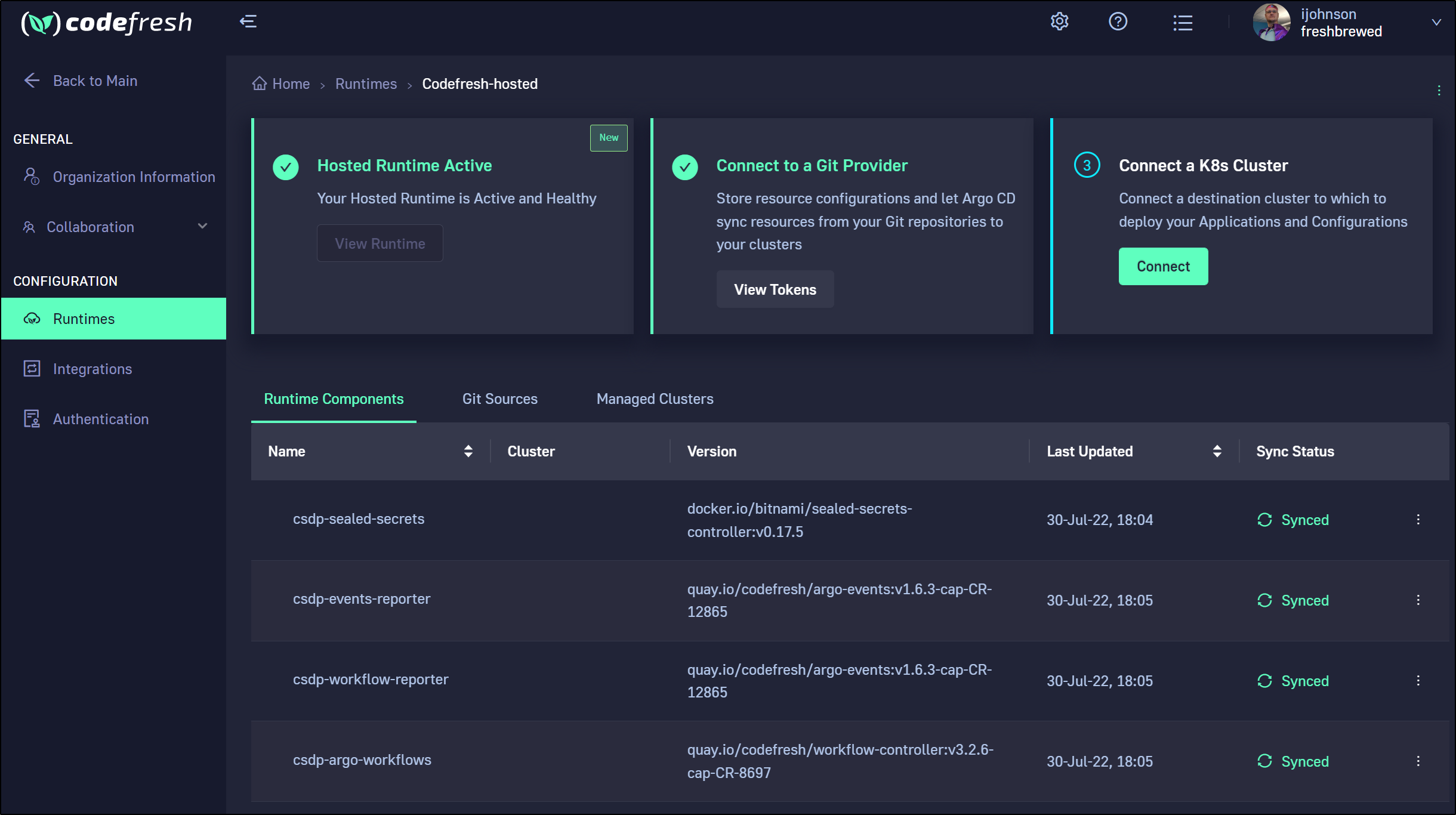Click the step 3 circle icon
1456x815 pixels.
point(1087,165)
